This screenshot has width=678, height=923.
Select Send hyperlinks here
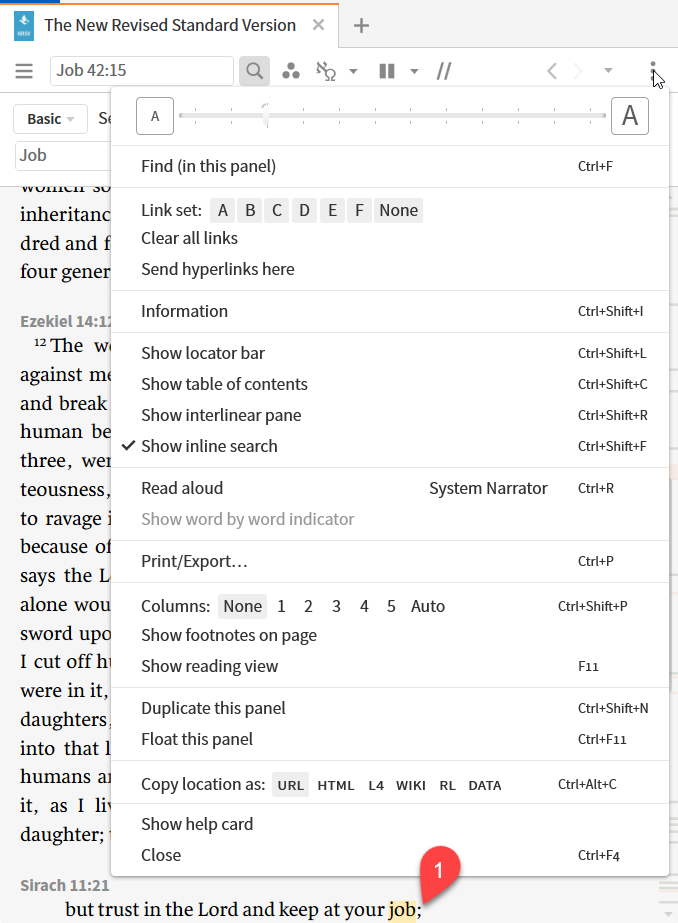(390, 270)
